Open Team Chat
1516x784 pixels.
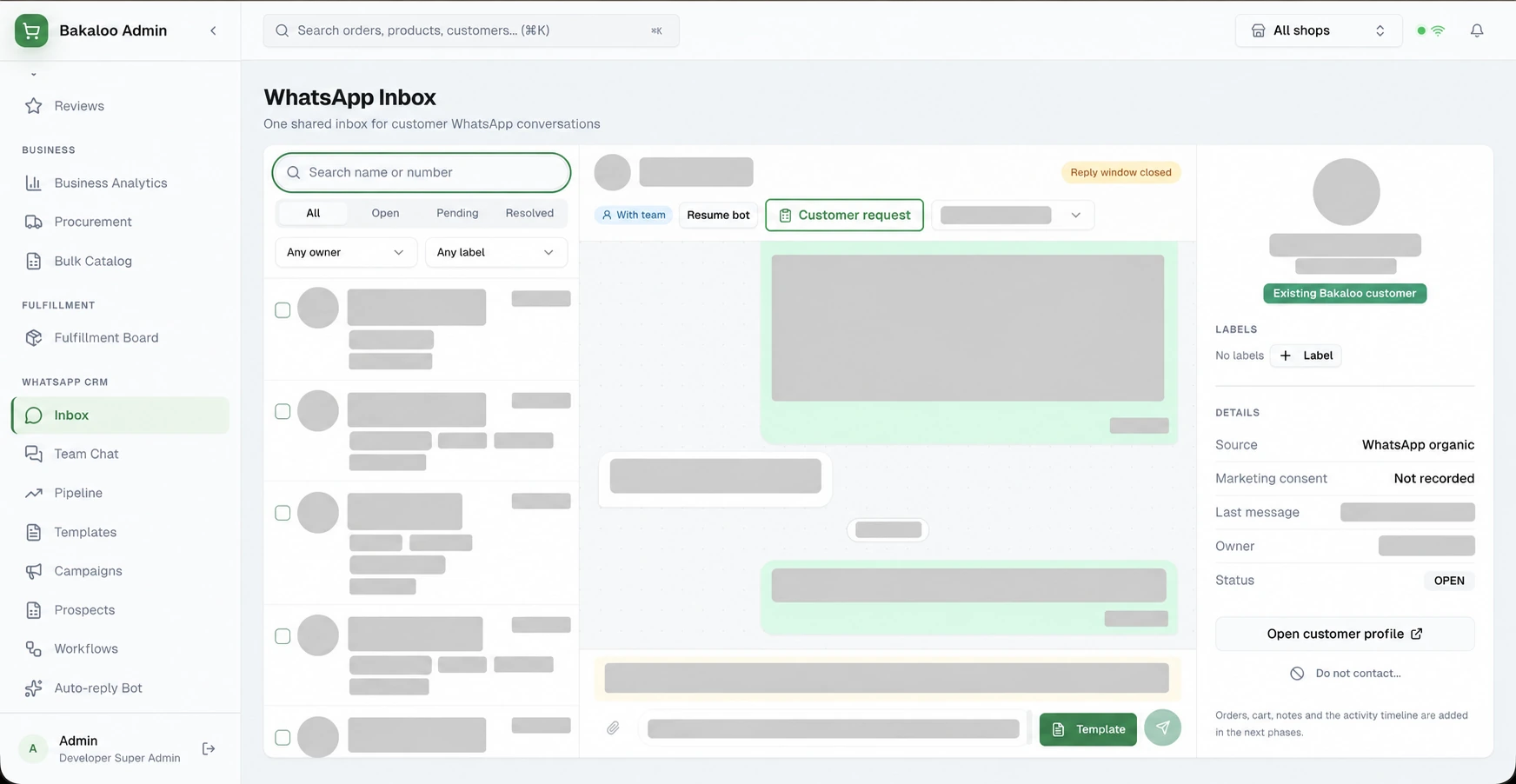pos(120,454)
